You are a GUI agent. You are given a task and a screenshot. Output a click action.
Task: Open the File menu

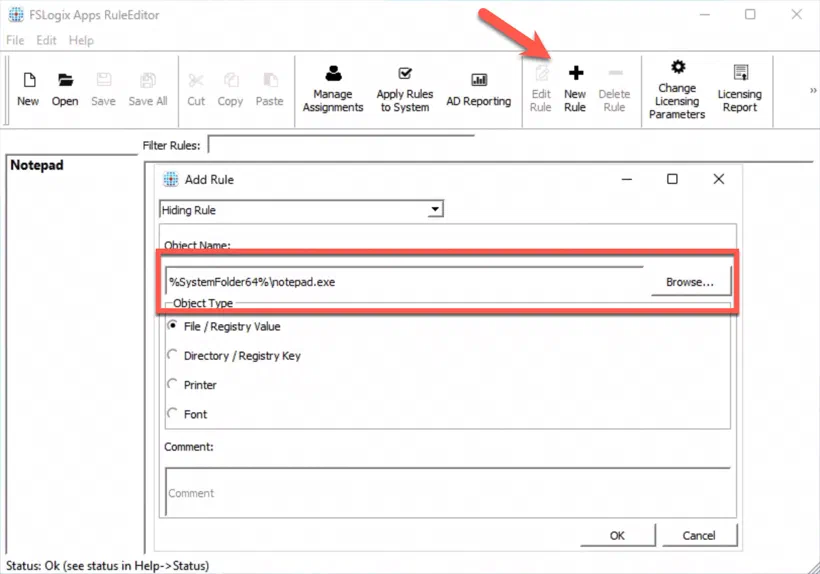pos(15,40)
